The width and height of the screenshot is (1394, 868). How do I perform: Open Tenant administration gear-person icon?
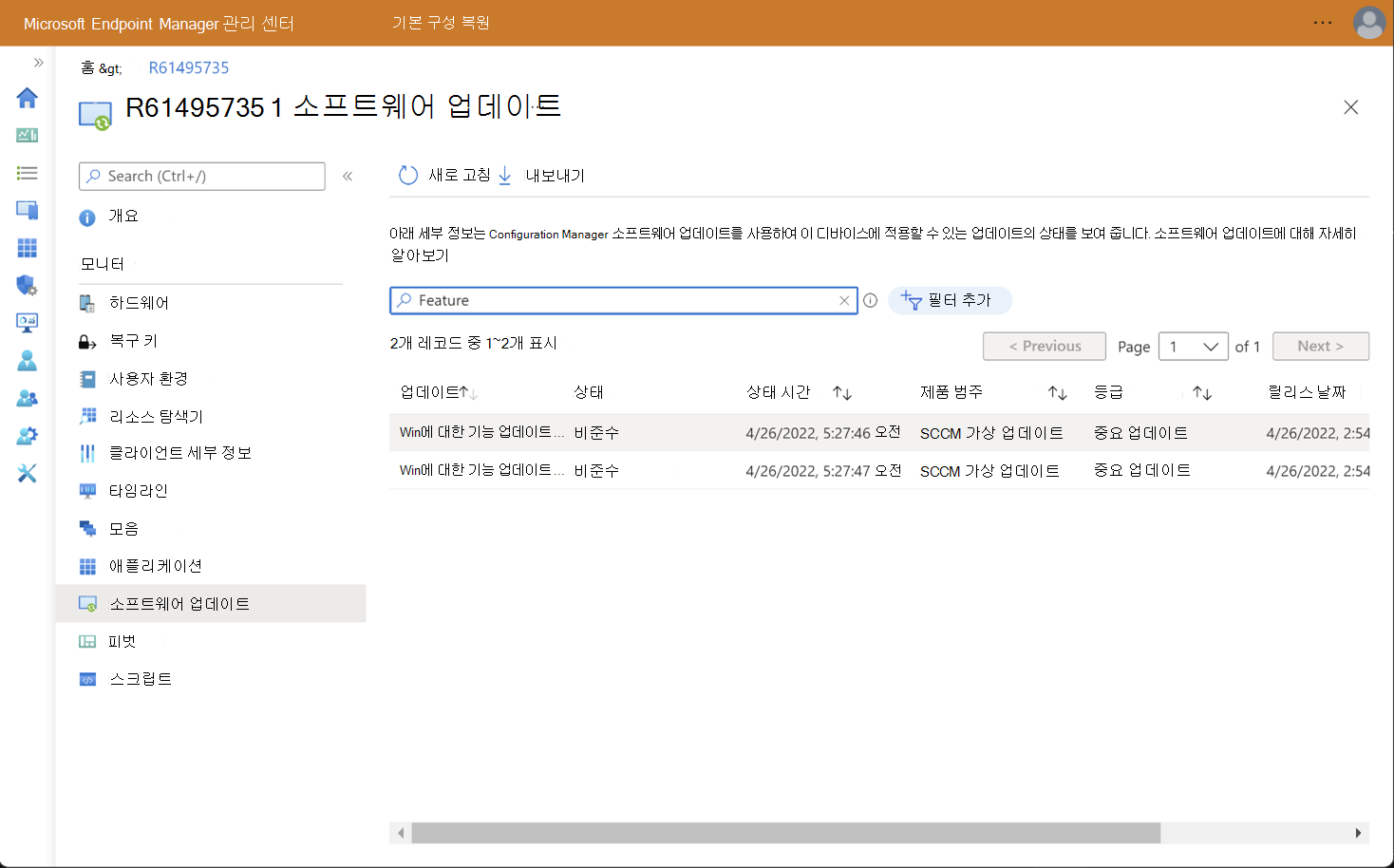click(27, 436)
